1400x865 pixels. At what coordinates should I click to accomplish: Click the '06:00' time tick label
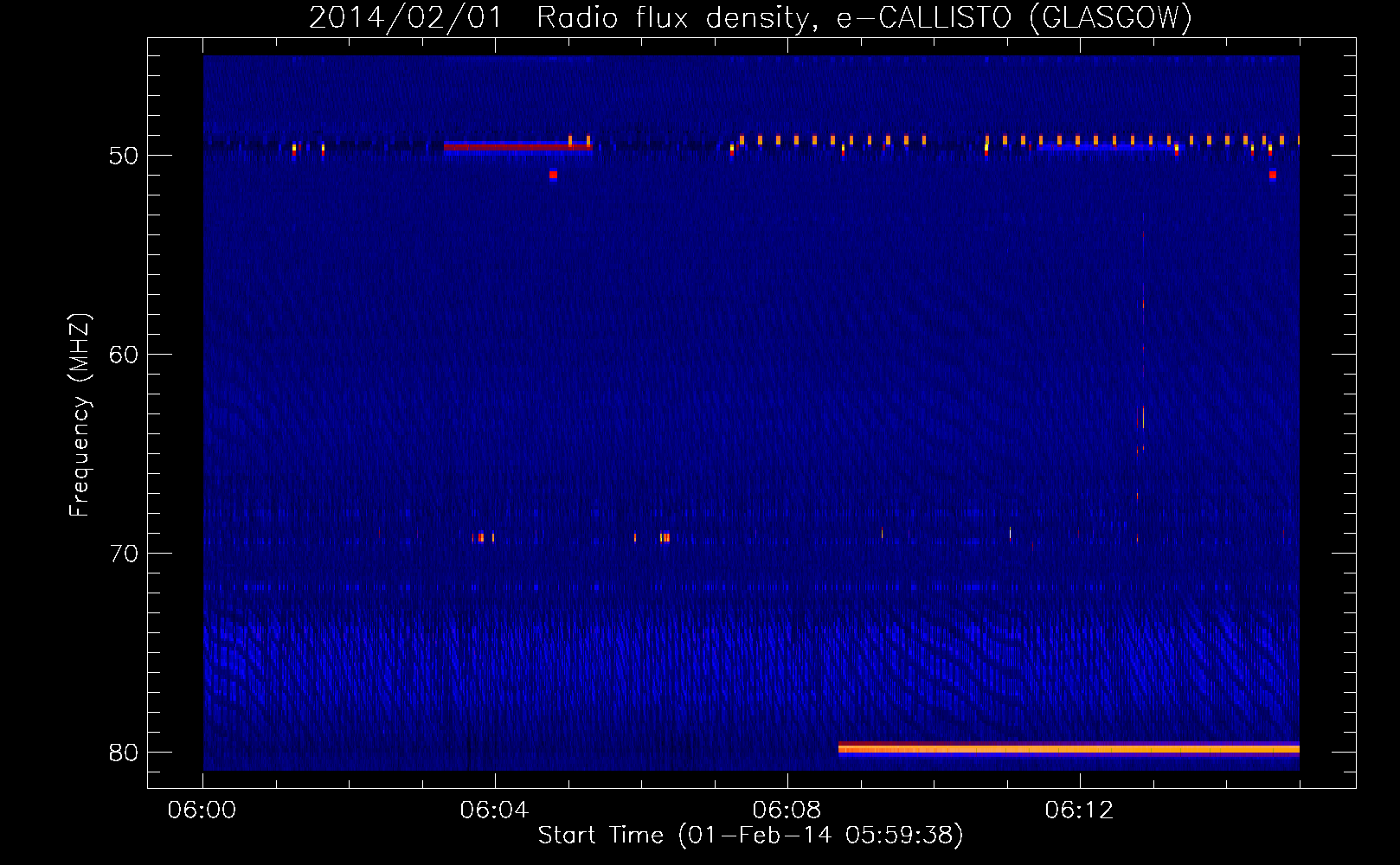tap(202, 811)
